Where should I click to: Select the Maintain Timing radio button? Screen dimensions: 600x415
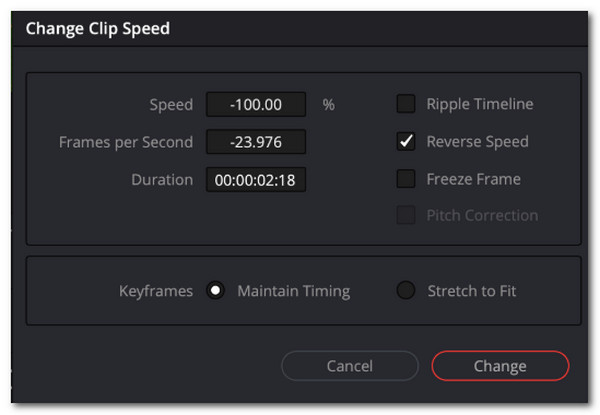[x=215, y=292]
